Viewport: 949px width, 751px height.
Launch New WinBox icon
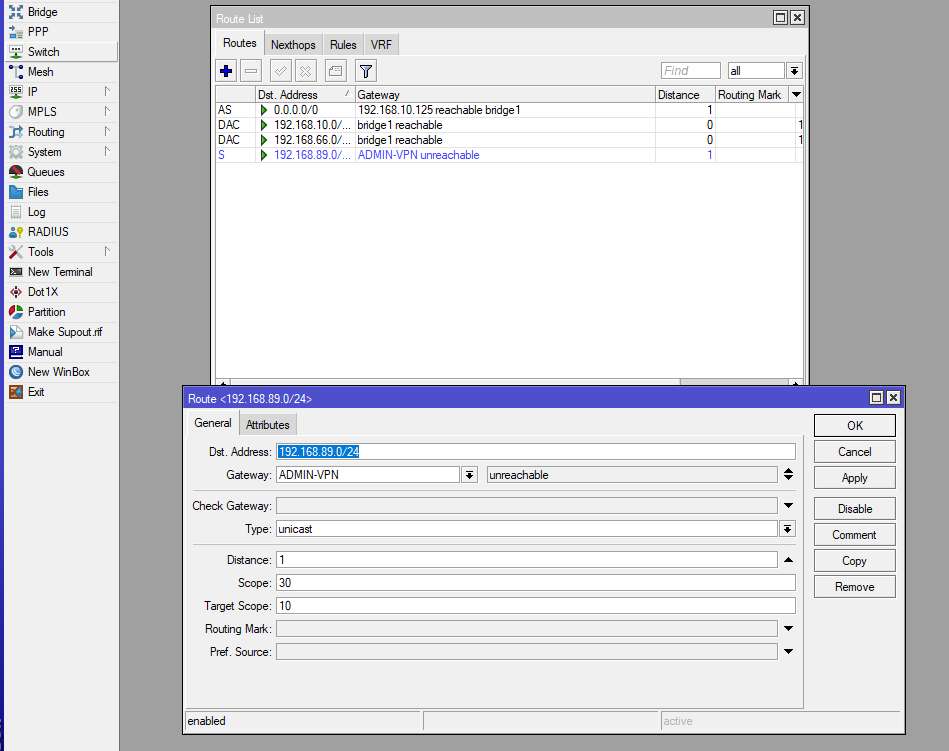point(16,372)
